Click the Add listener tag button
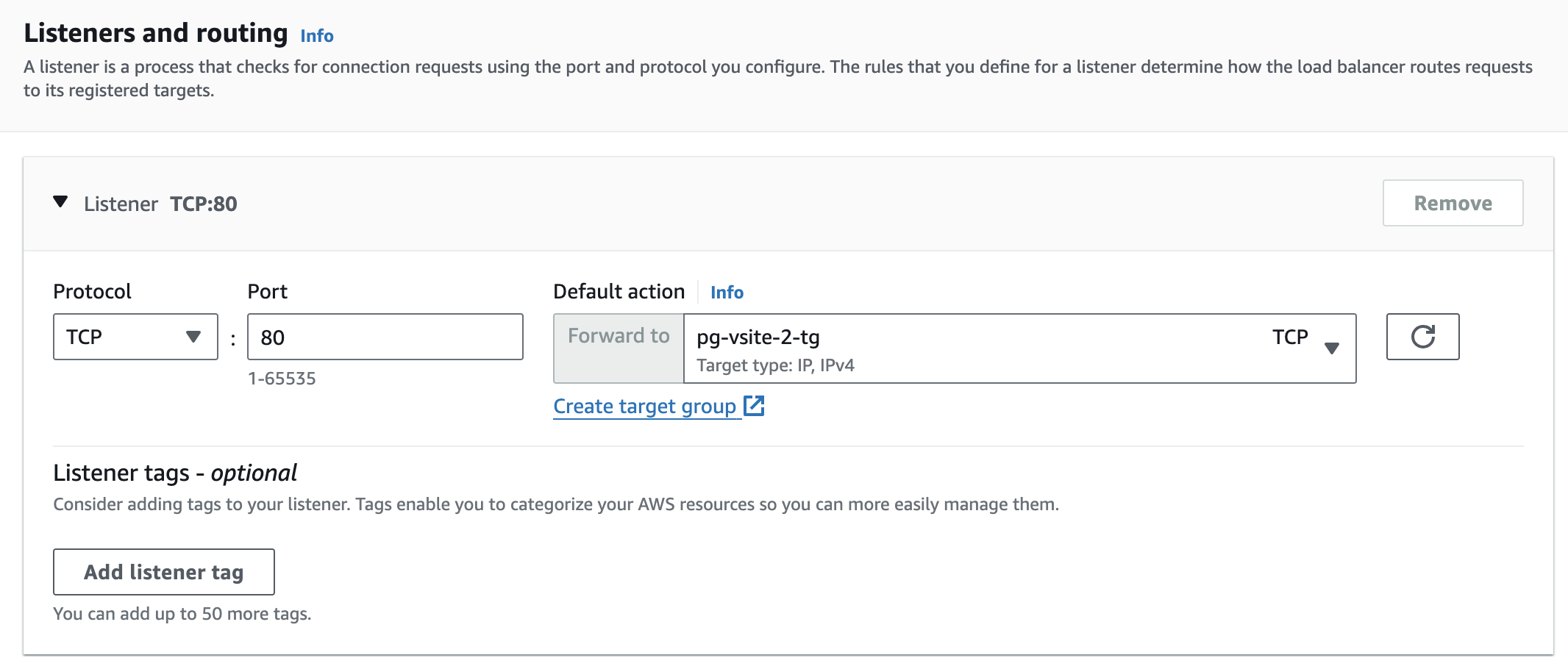This screenshot has width=1568, height=669. tap(163, 572)
